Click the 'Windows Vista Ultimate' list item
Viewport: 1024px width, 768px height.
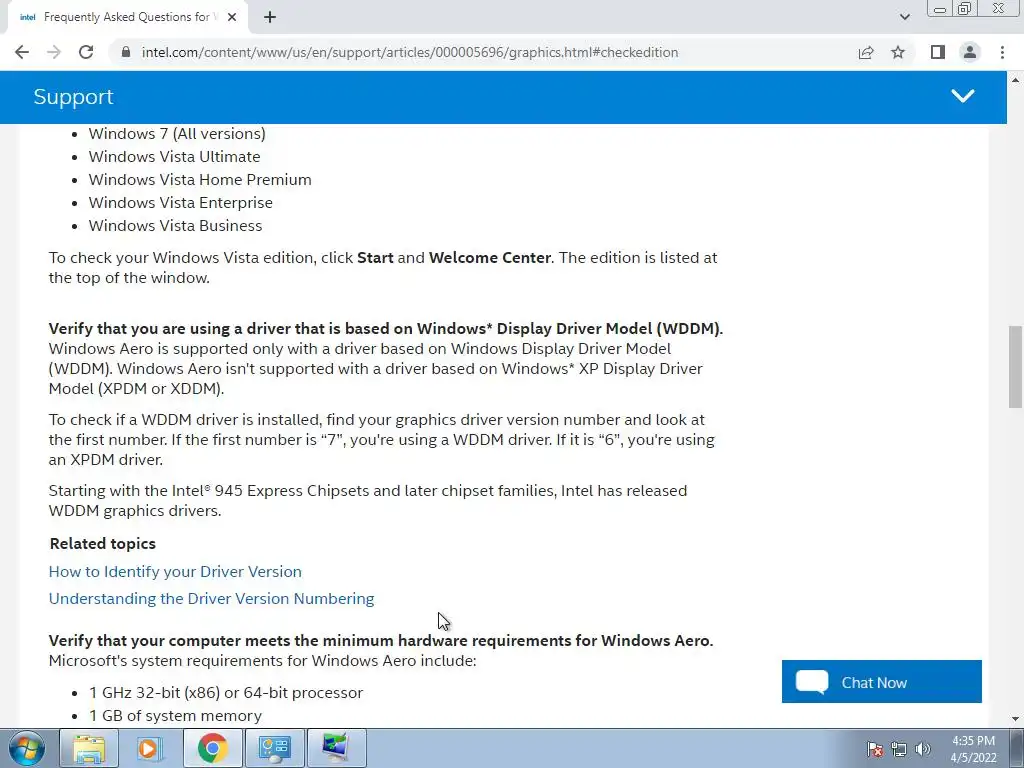[174, 157]
